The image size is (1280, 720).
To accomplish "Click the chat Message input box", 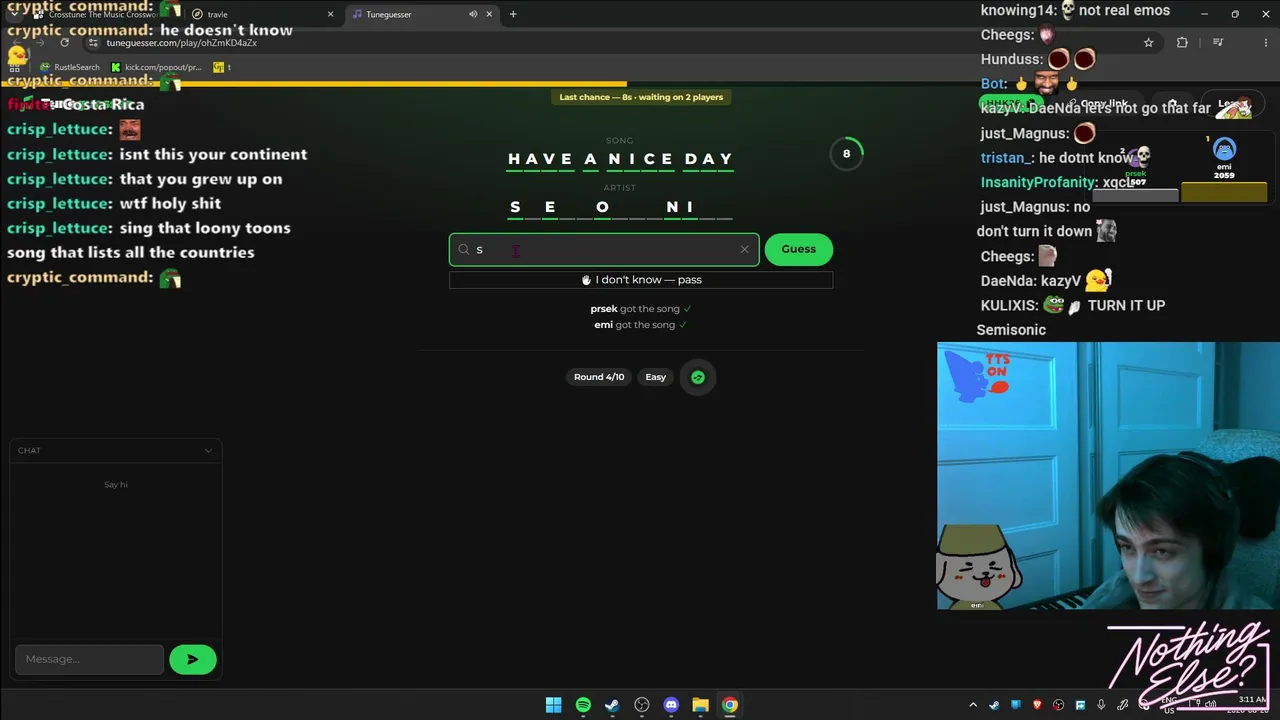I will [x=89, y=659].
